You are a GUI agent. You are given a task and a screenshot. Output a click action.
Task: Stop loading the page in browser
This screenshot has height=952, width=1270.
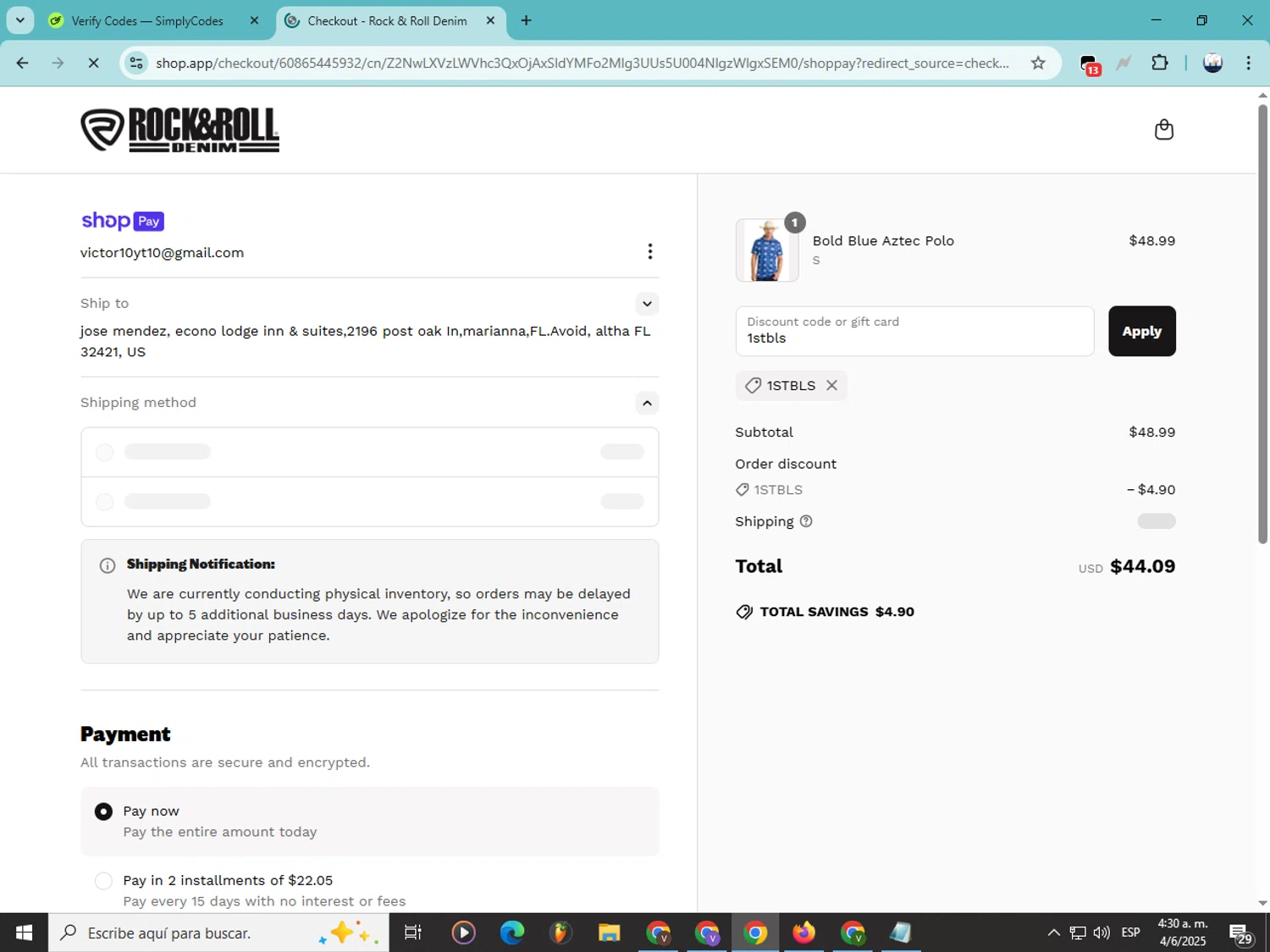(93, 63)
